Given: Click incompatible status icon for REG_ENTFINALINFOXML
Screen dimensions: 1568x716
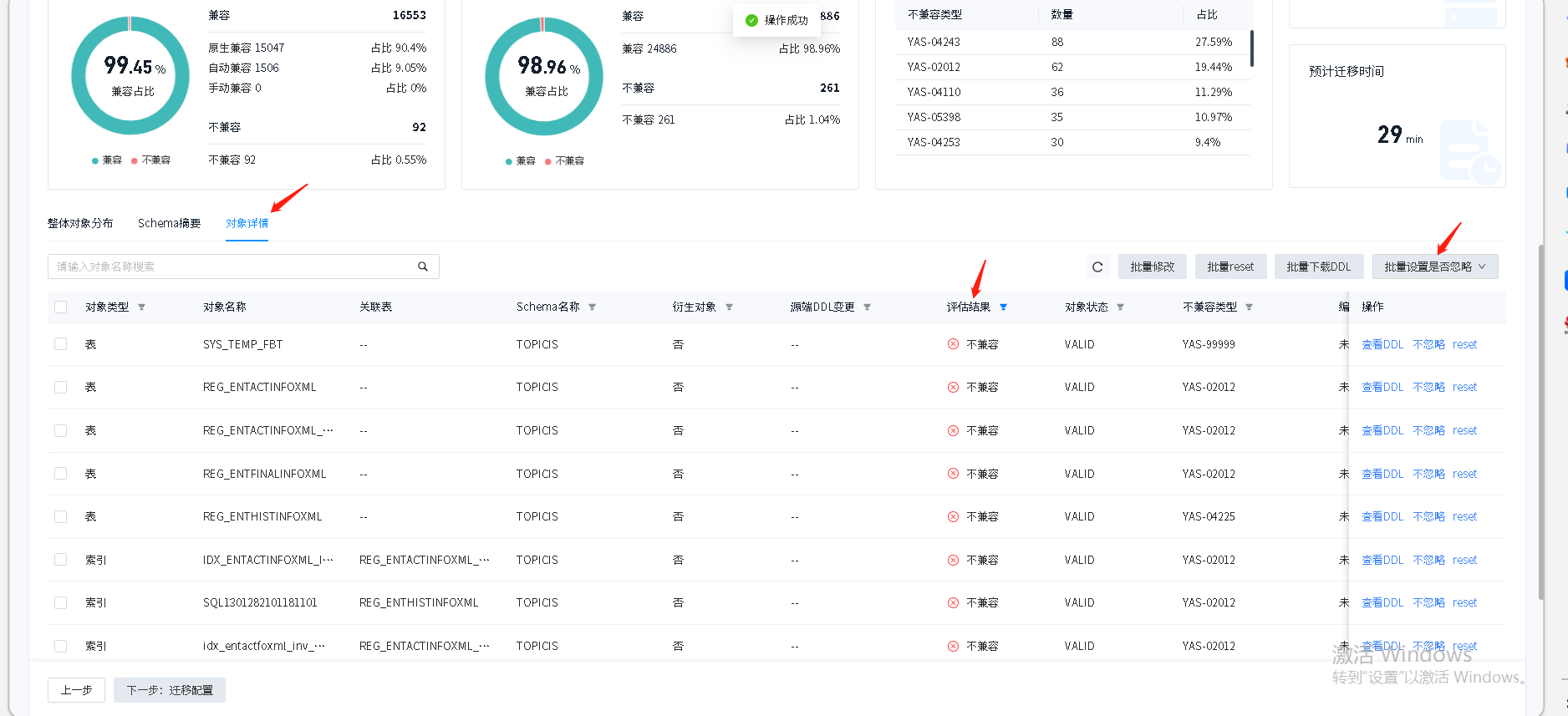Looking at the screenshot, I should [x=953, y=474].
